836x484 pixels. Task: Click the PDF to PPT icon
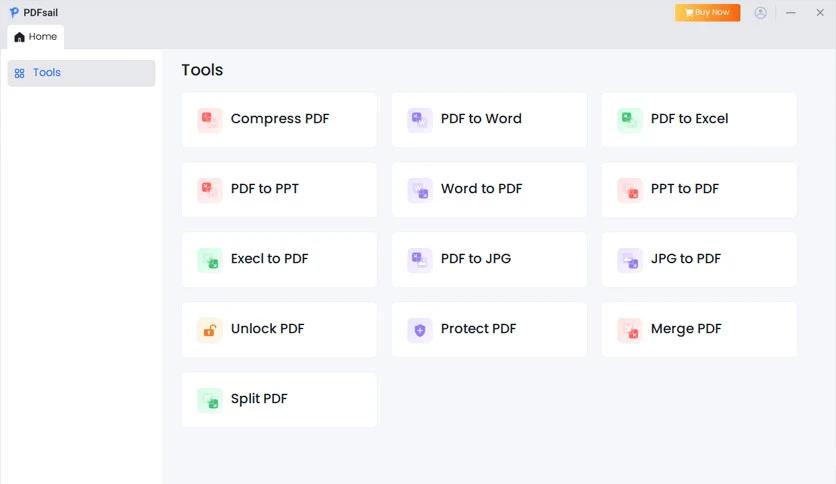(210, 190)
